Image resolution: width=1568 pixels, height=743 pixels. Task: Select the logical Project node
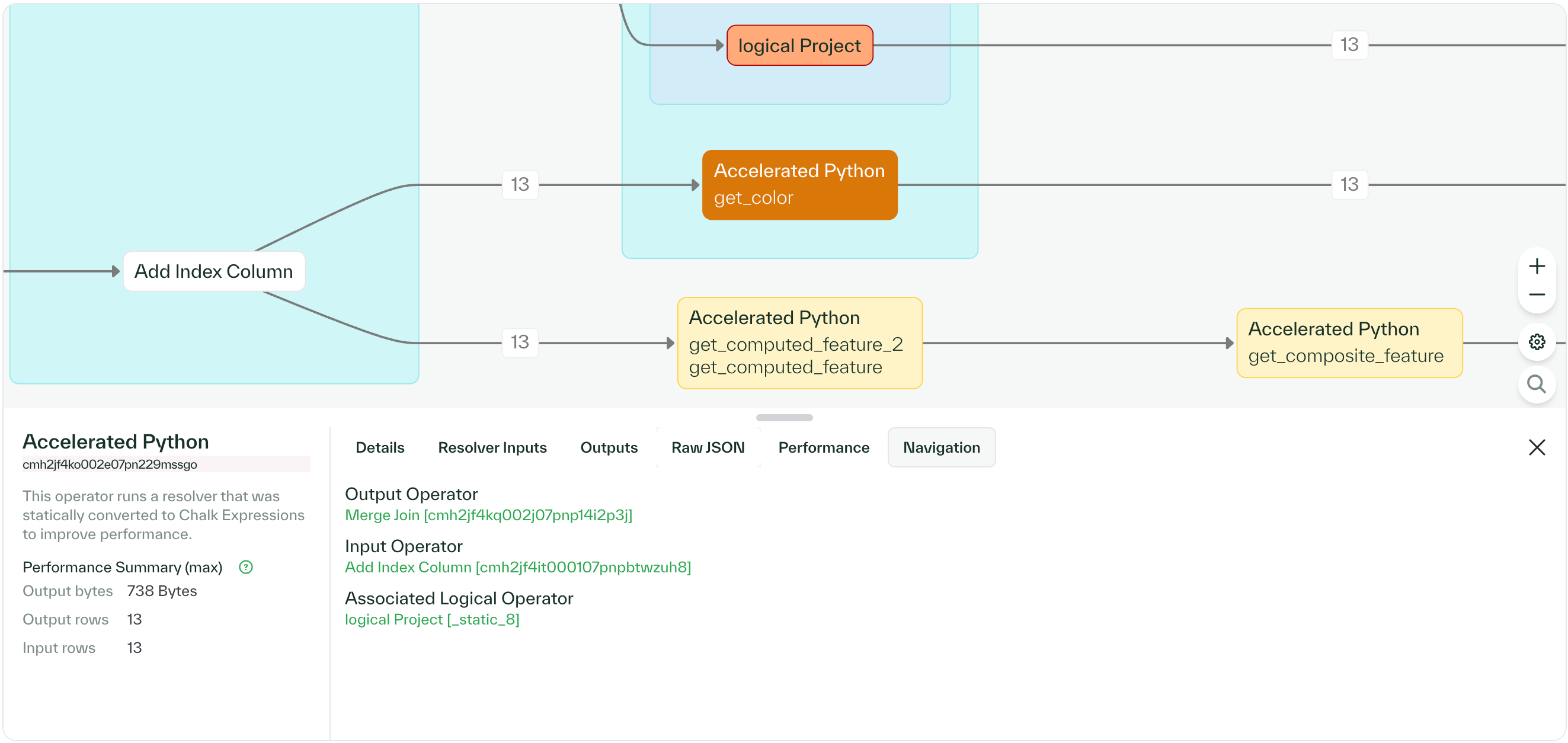pyautogui.click(x=799, y=45)
